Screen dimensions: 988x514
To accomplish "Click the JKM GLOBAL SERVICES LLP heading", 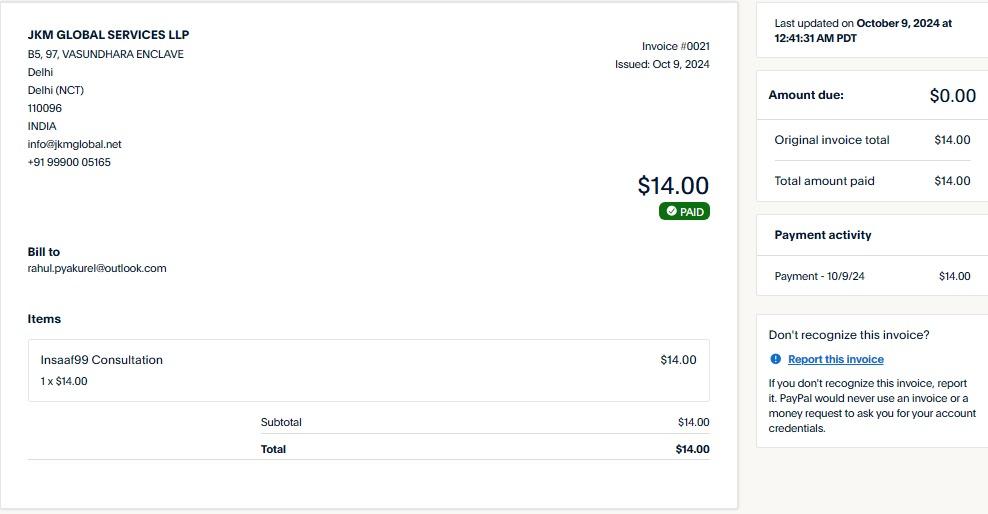I will pos(108,35).
